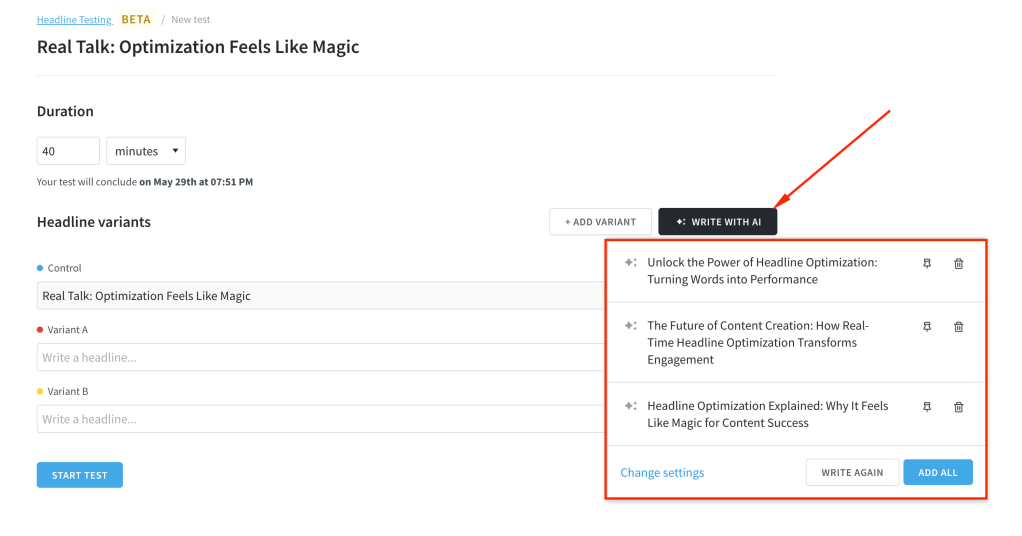Click Write With AI button
Viewport: 1022px width, 536px height.
point(718,222)
